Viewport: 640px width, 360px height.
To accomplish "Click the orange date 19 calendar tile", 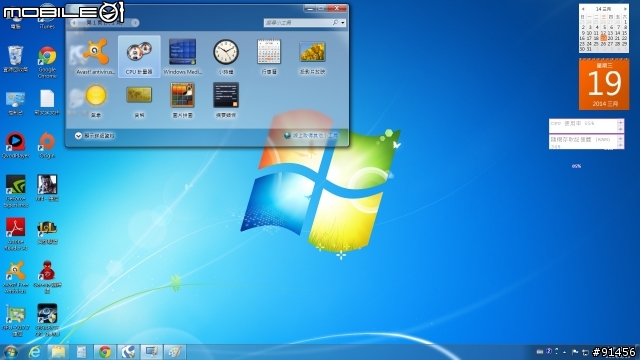I will click(x=604, y=84).
